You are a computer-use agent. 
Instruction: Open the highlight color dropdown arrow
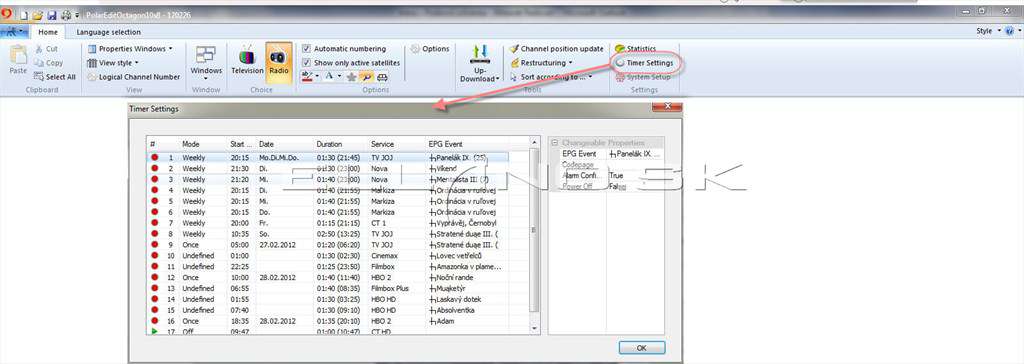(317, 76)
